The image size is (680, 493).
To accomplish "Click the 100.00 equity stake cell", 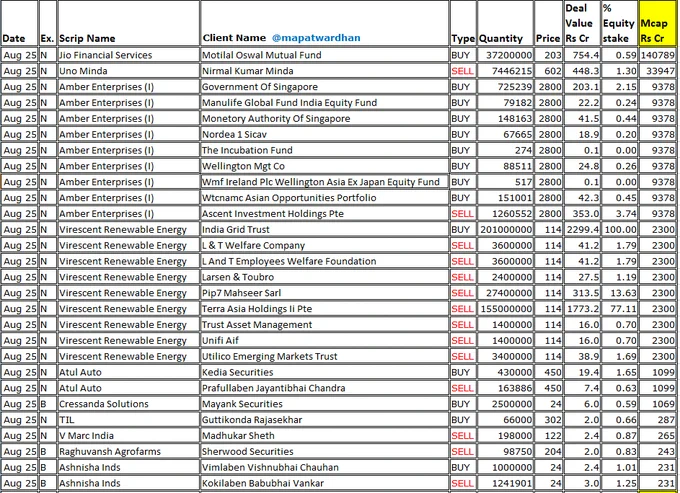I will (621, 230).
